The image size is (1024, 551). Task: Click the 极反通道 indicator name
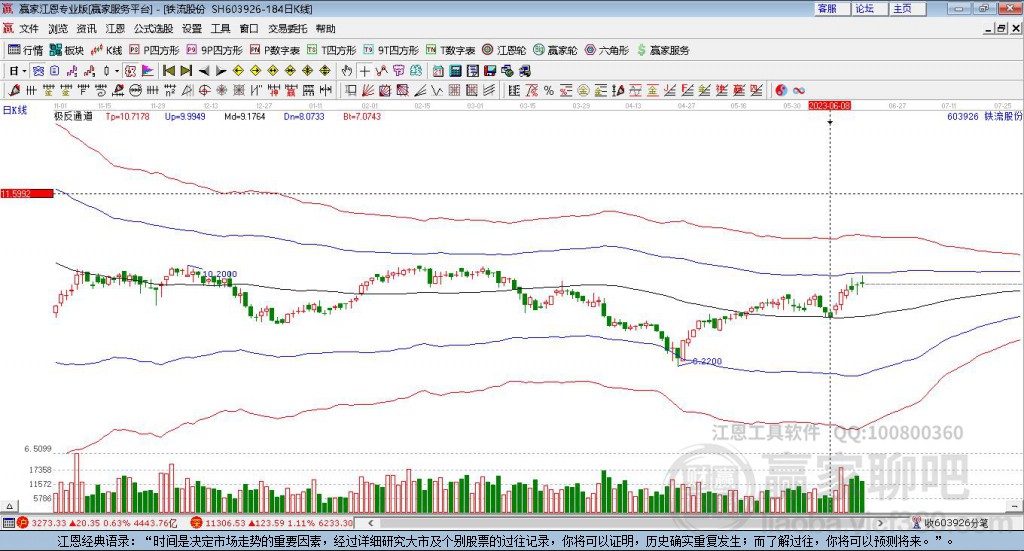pyautogui.click(x=73, y=116)
